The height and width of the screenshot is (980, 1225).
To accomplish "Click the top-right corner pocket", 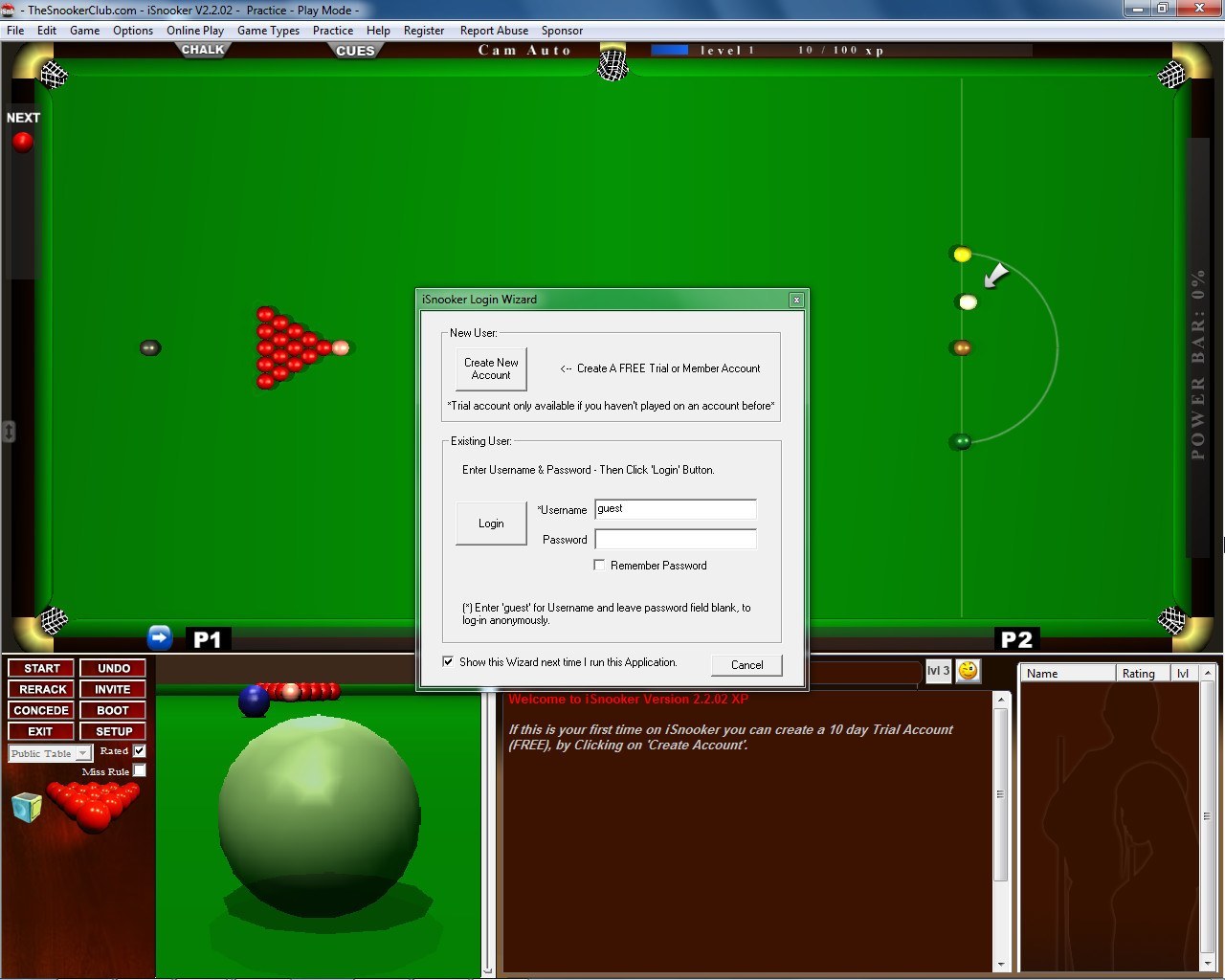I will tap(1171, 74).
